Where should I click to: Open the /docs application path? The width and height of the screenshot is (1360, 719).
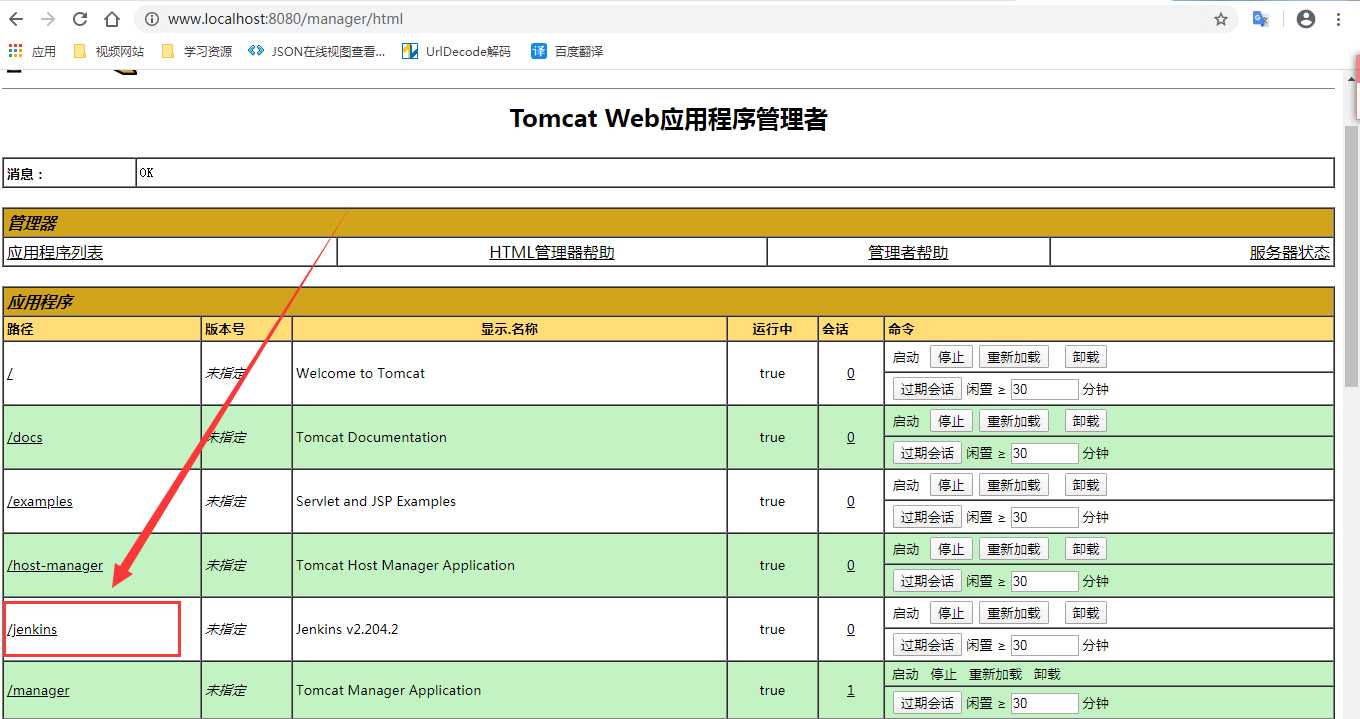[25, 437]
